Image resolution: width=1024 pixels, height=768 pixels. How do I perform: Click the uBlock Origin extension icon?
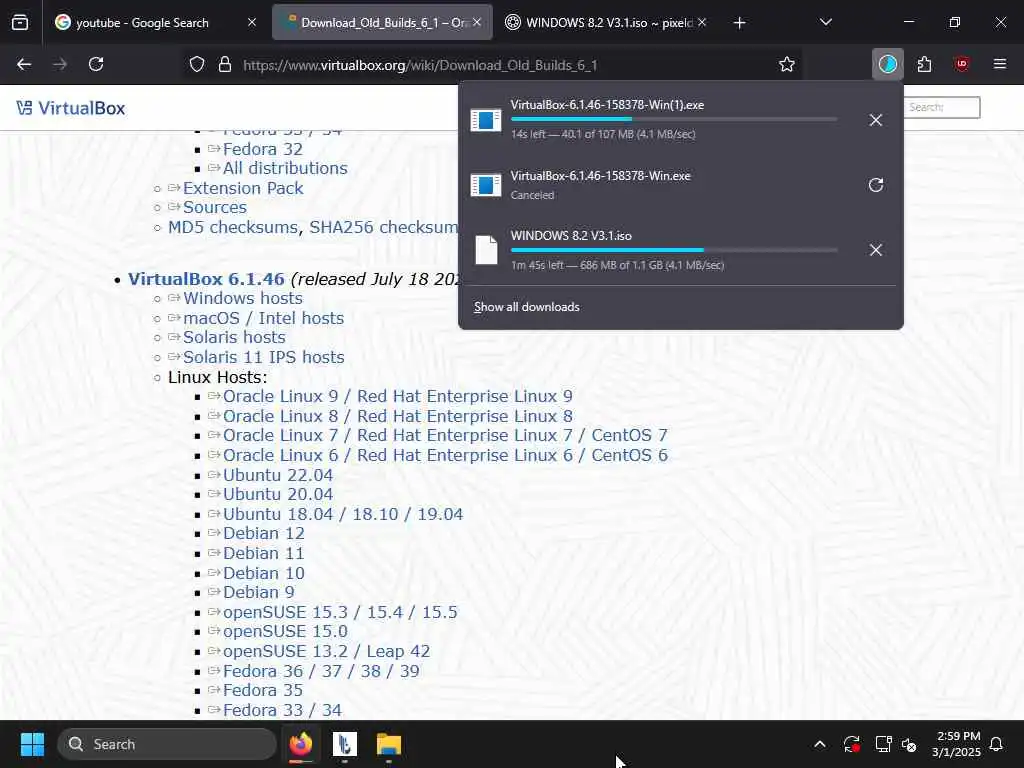tap(961, 64)
